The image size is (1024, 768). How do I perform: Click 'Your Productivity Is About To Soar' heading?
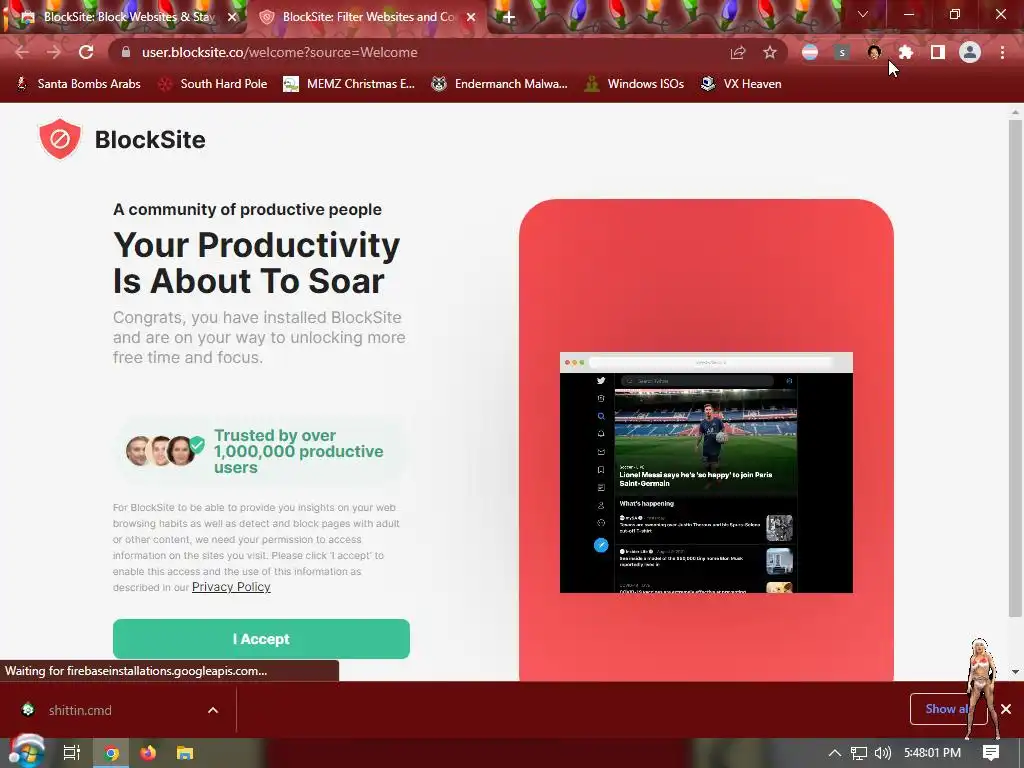tap(257, 263)
